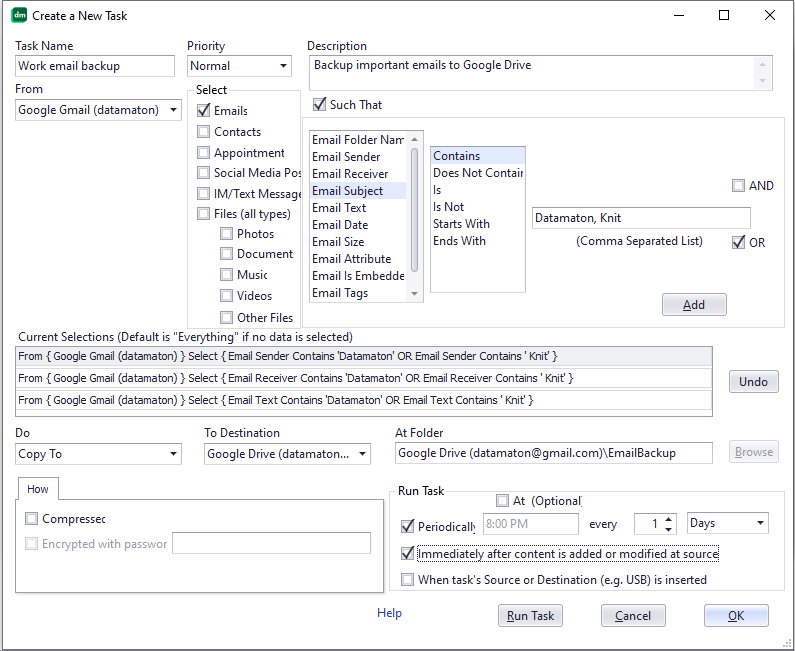Select the Email Text Contains selection row
The width and height of the screenshot is (795, 651).
tap(364, 400)
